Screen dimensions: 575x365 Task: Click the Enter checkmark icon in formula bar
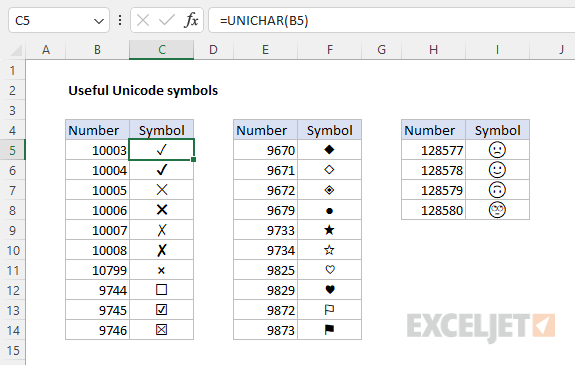167,20
